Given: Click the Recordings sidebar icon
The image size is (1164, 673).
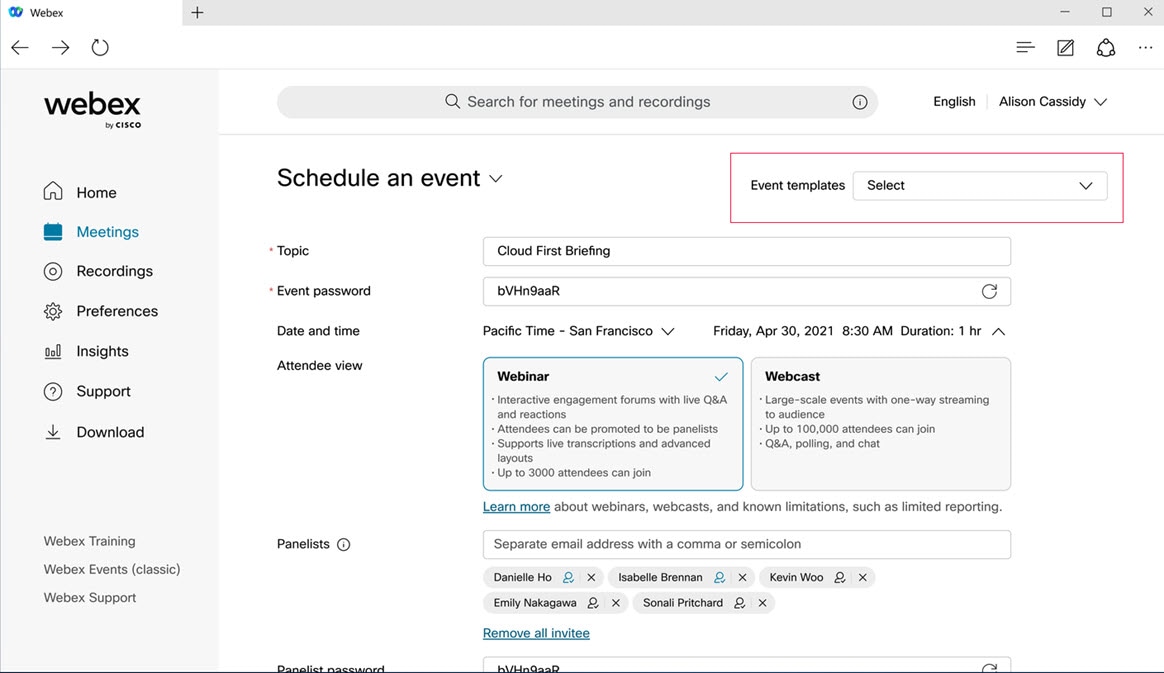Looking at the screenshot, I should (53, 271).
